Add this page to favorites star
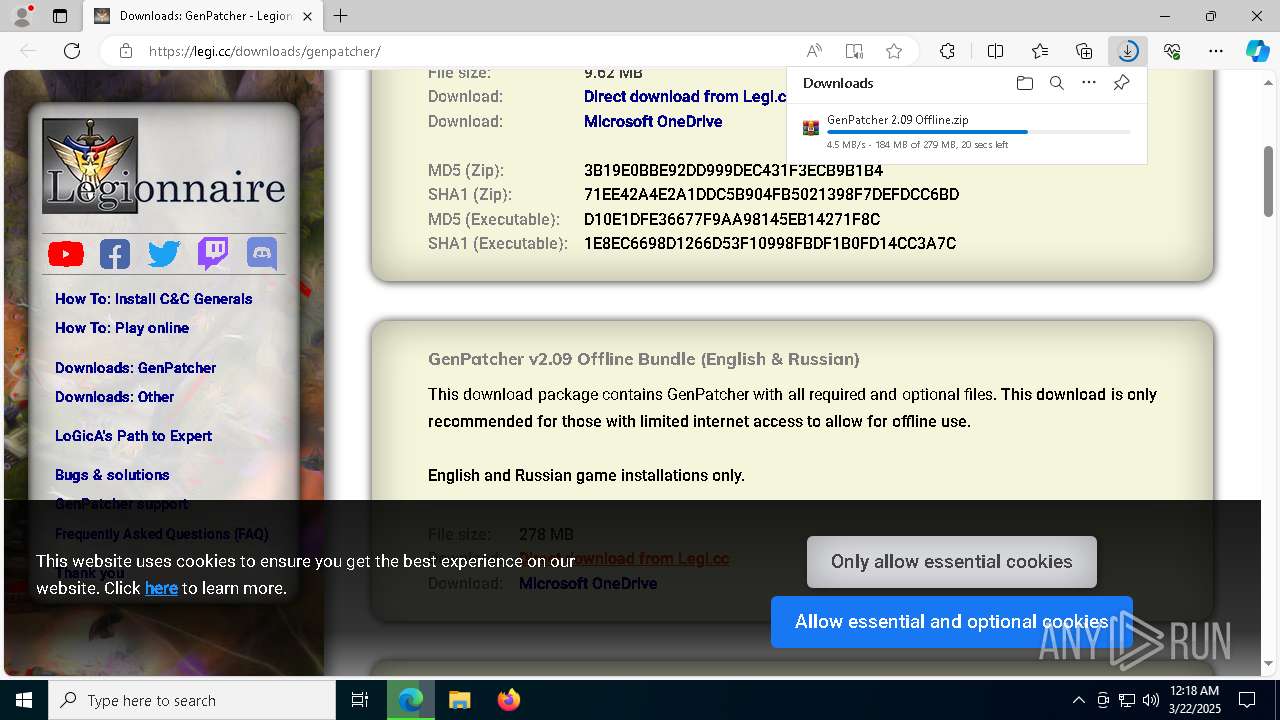 pos(894,51)
